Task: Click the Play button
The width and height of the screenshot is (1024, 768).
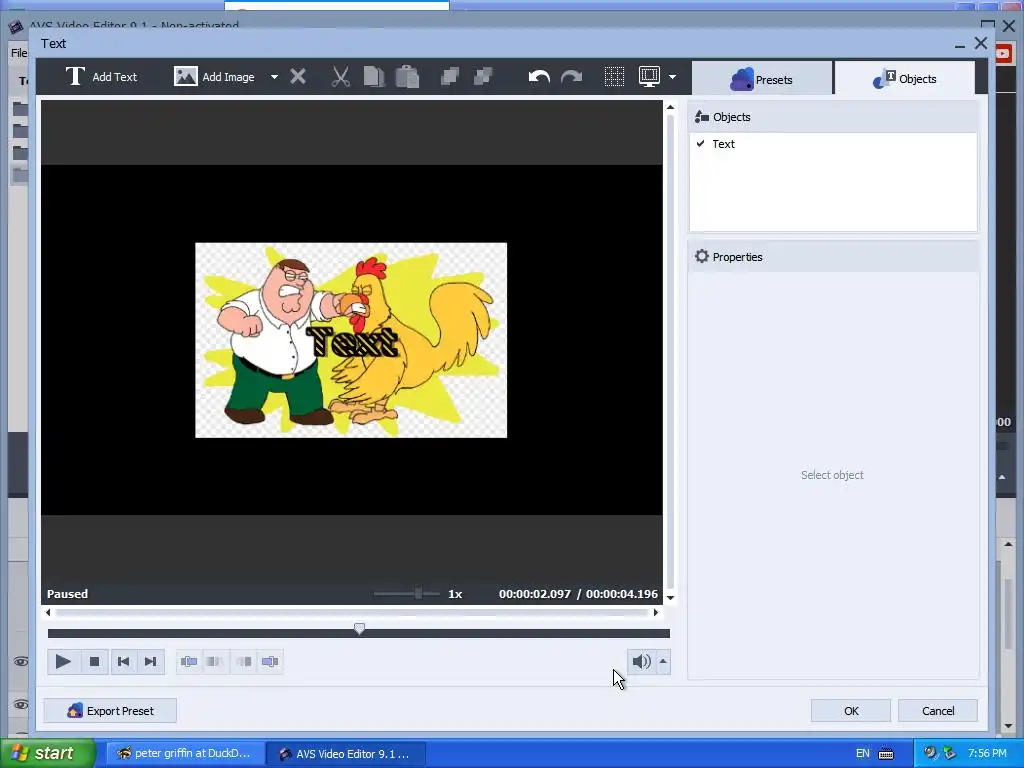Action: point(63,662)
